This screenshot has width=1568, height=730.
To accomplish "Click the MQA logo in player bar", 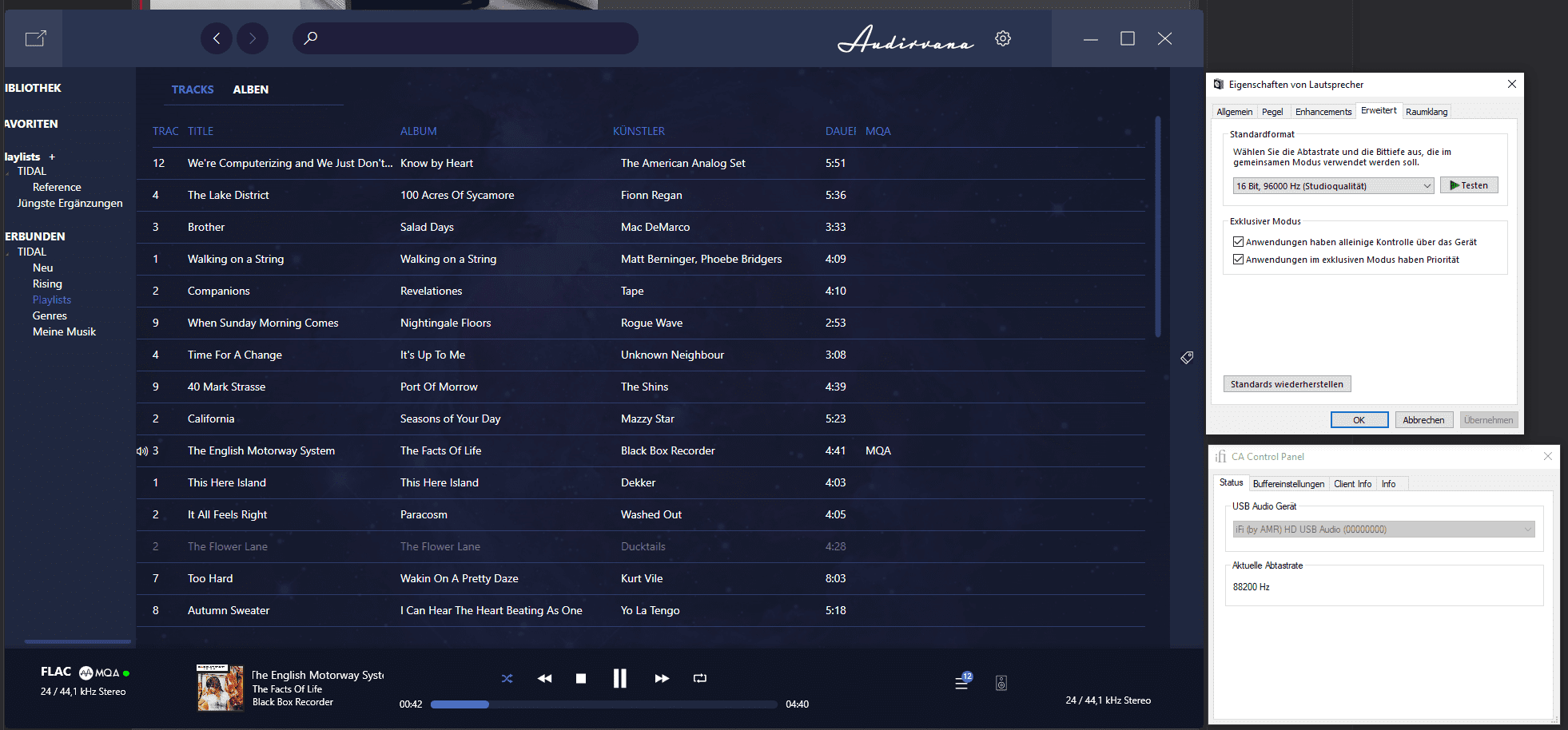I will pos(98,672).
